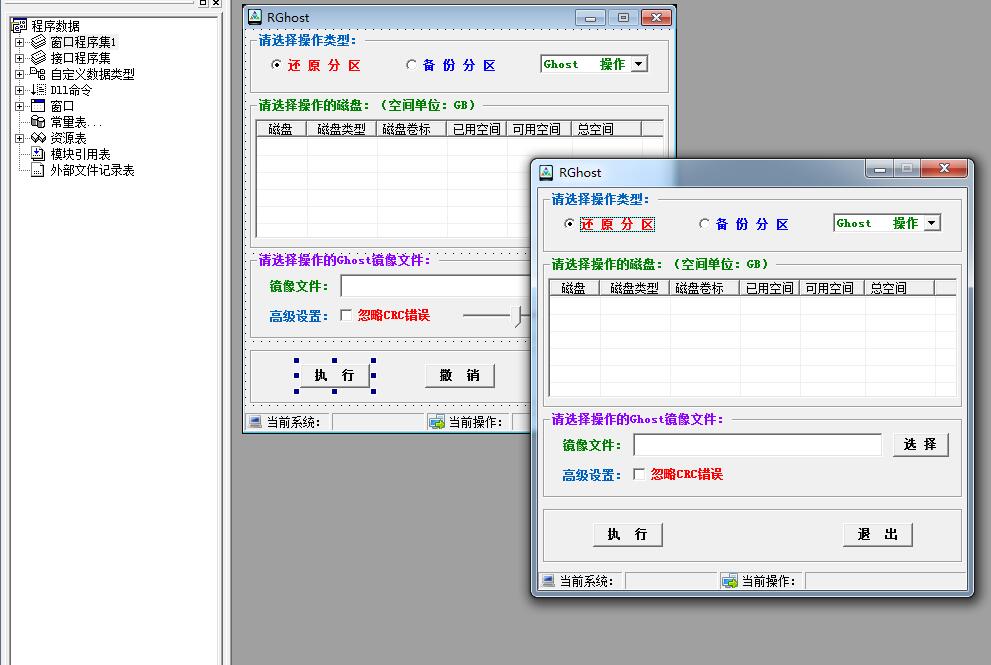Click the 磁盘 column header in the front RGhost window

click(x=574, y=288)
